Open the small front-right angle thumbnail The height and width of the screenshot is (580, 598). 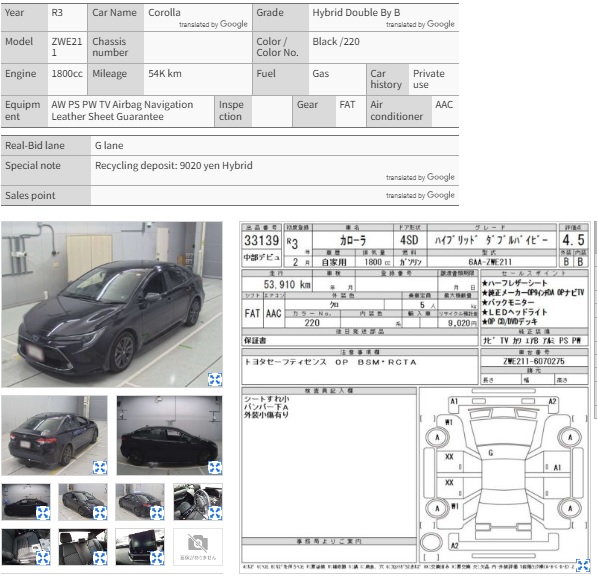83,502
